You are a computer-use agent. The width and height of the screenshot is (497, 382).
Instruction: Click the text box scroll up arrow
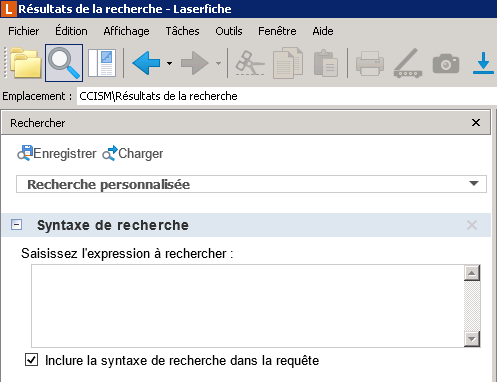pos(472,273)
